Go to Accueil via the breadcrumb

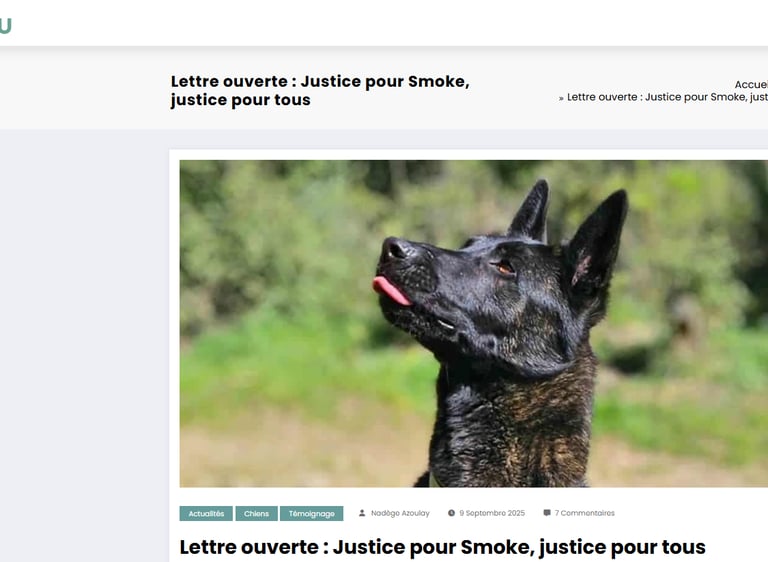(x=751, y=85)
